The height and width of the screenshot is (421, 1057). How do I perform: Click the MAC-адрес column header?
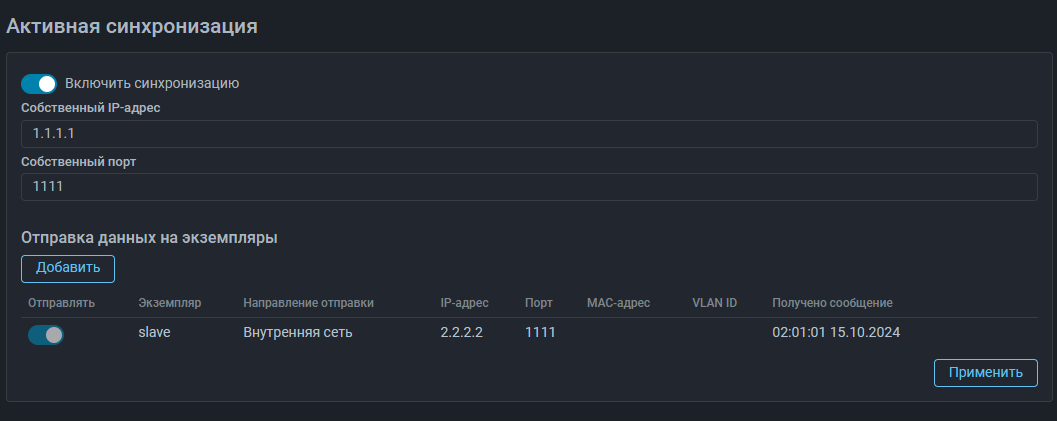point(619,302)
